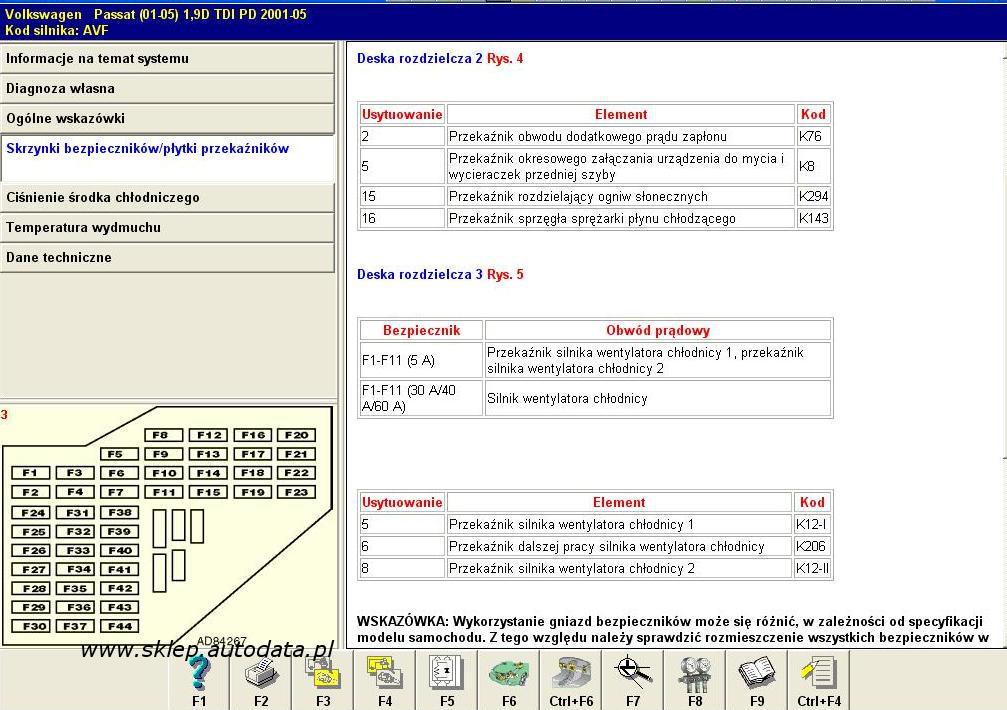Open the F8 pressure gauges icon

695,676
